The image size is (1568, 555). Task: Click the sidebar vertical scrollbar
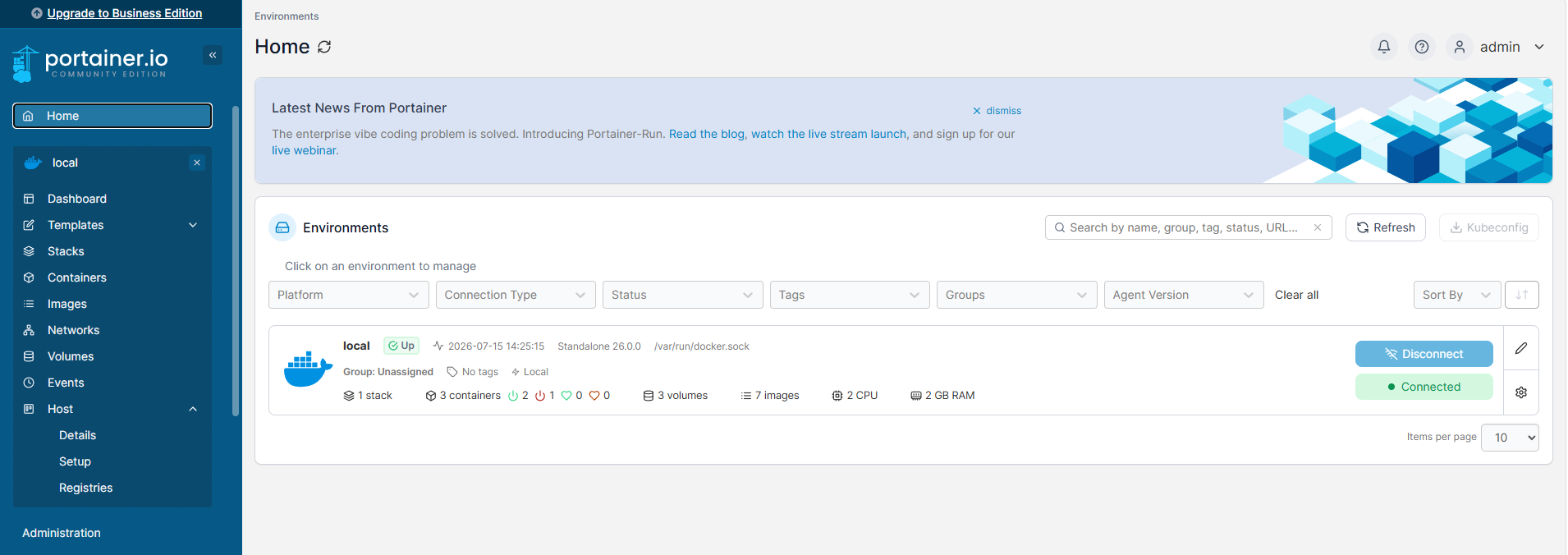236,261
